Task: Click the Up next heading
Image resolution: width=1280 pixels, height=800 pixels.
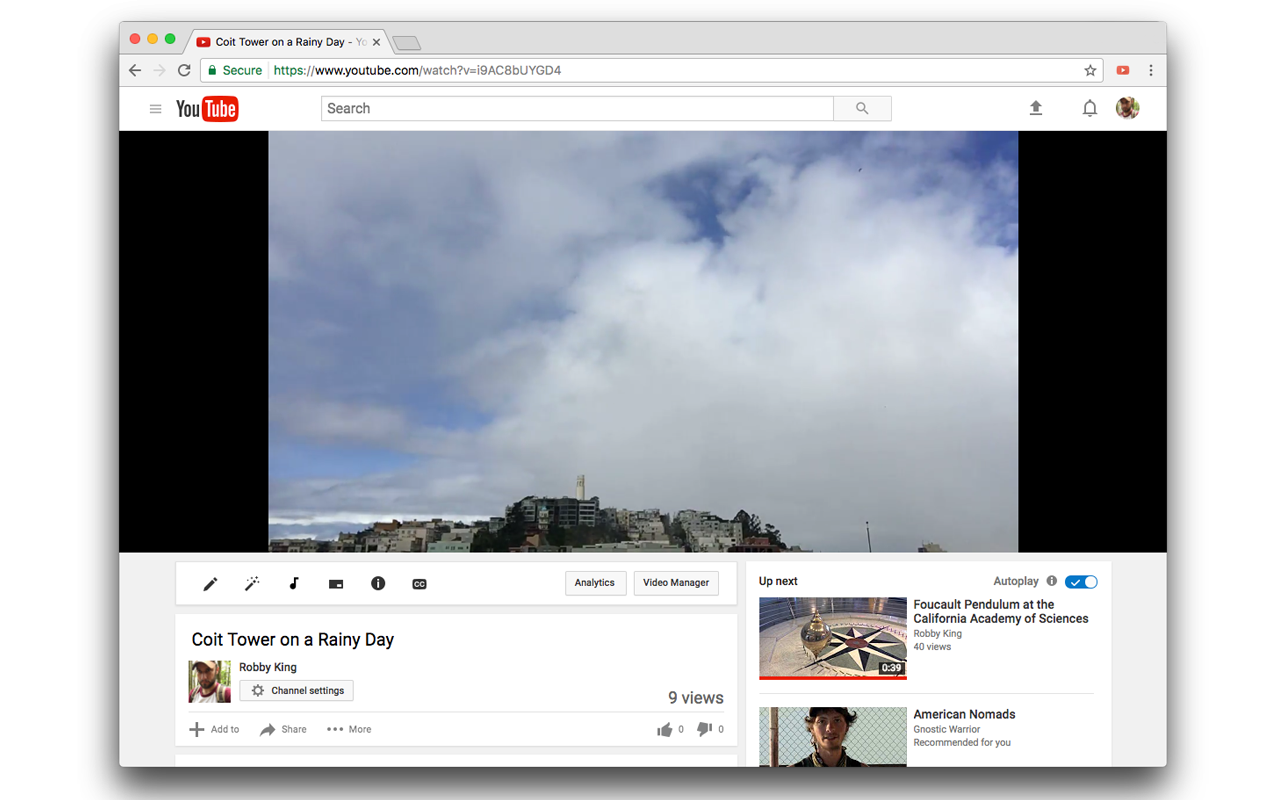Action: point(778,581)
